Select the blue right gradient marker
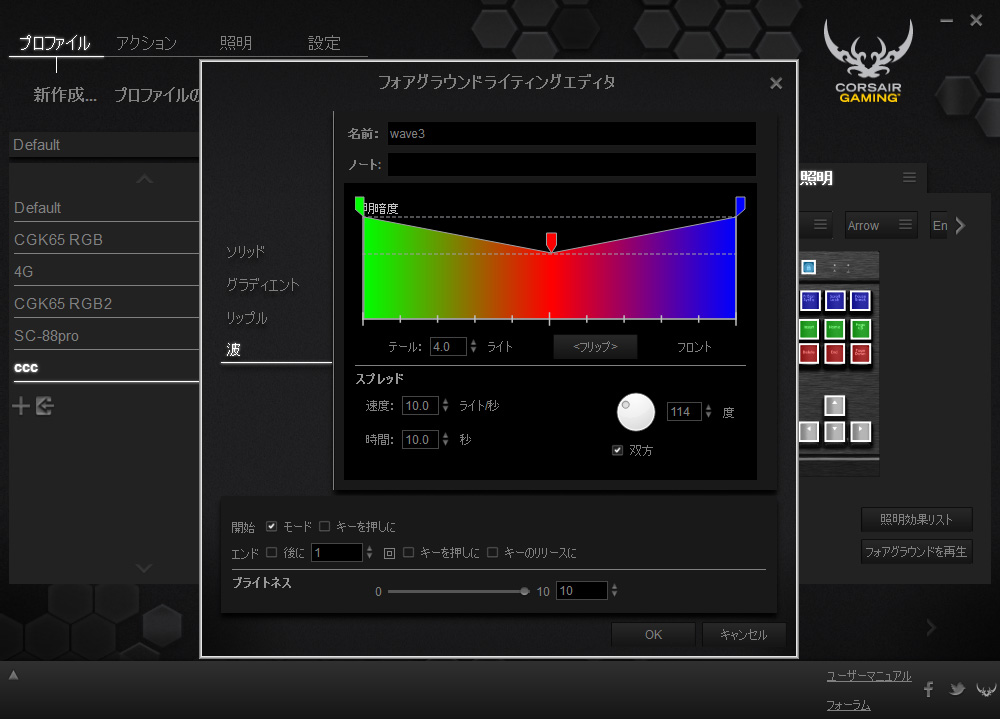 [x=740, y=205]
